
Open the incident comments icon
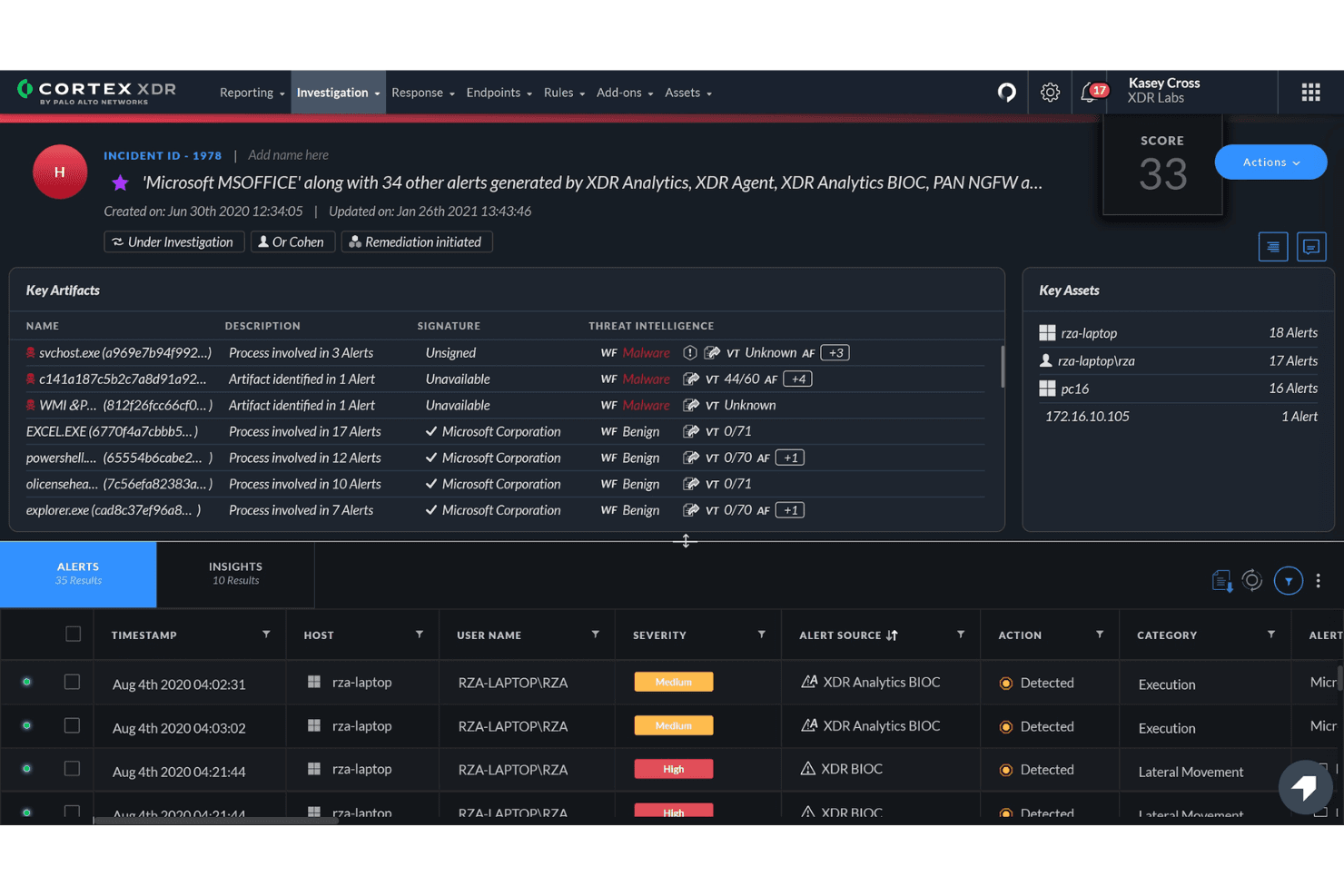click(x=1311, y=246)
